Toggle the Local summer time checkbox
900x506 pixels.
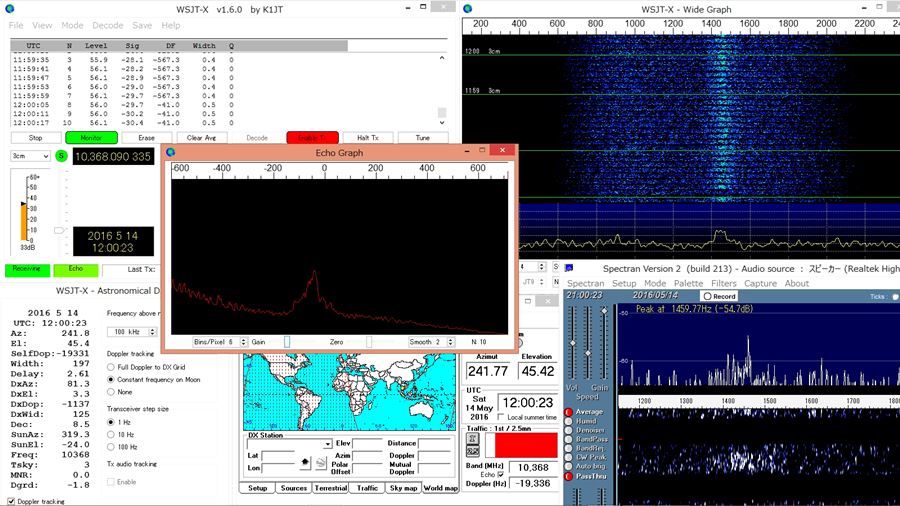click(501, 417)
